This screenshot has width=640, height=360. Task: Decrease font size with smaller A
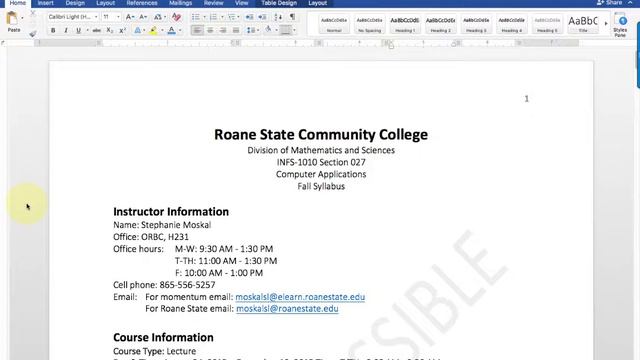pos(142,17)
